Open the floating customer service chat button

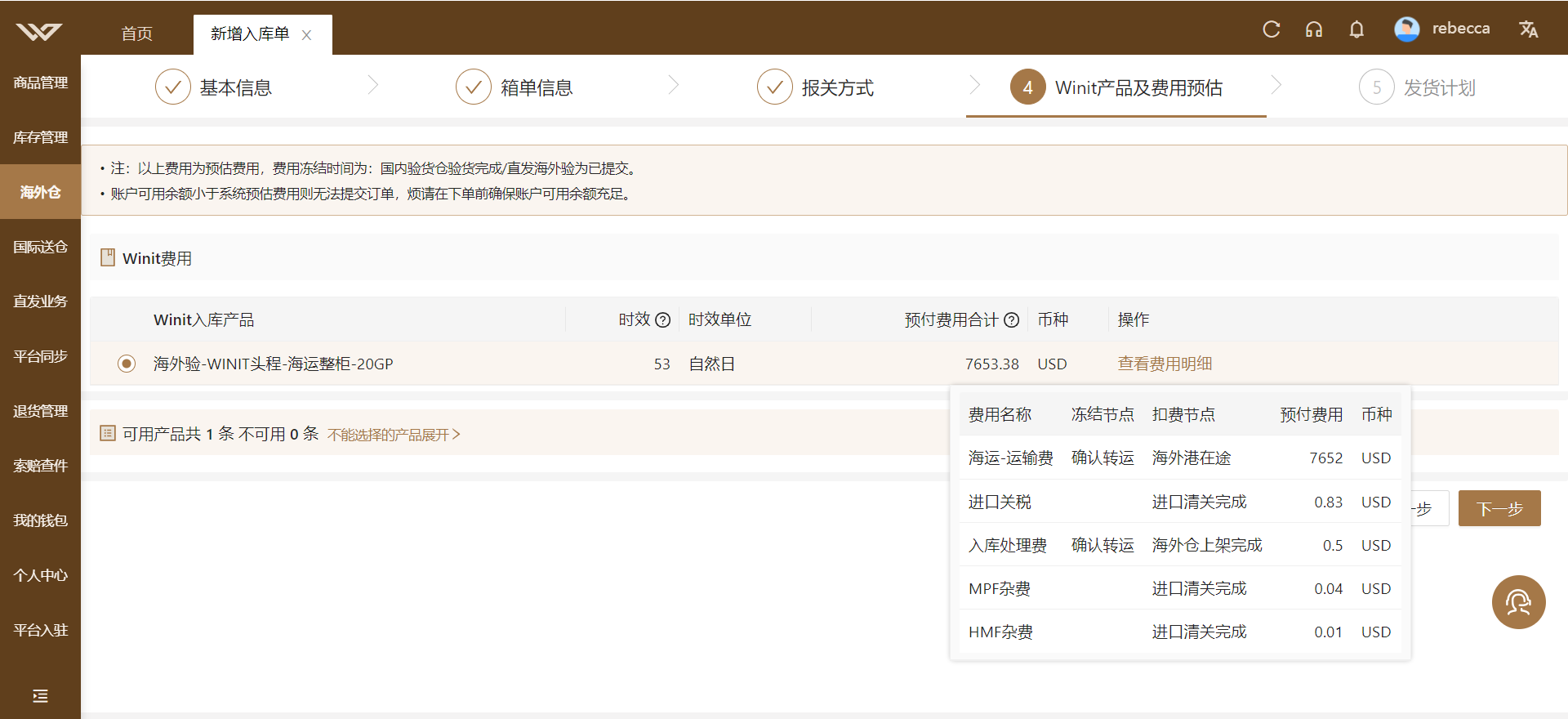[x=1518, y=602]
